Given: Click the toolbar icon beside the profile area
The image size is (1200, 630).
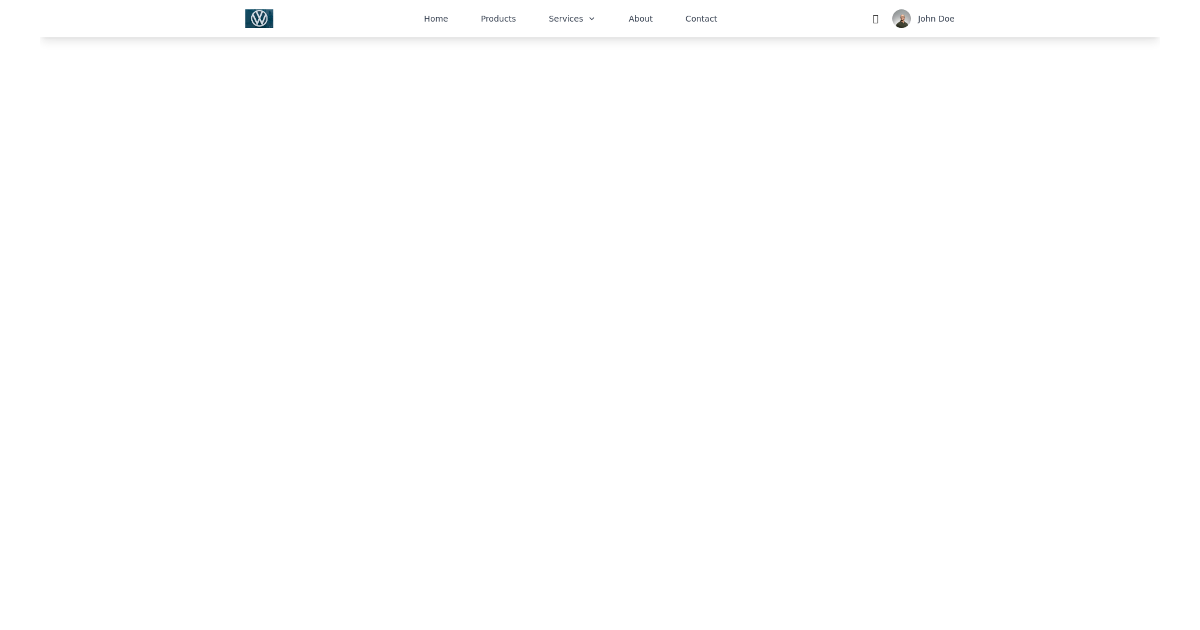Looking at the screenshot, I should pyautogui.click(x=875, y=18).
